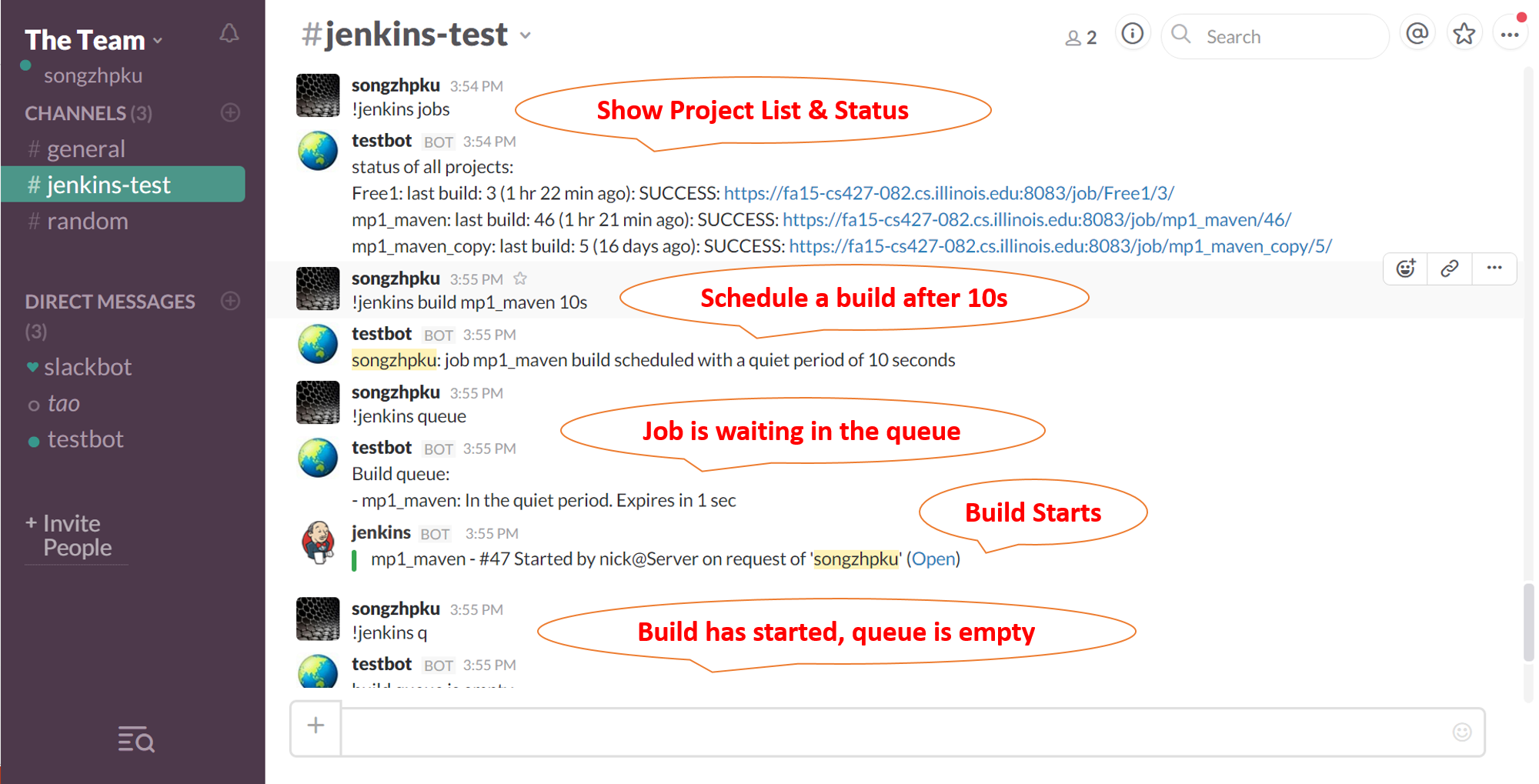Open the mp1_maven/46 build URL
The width and height of the screenshot is (1539, 784).
coord(1037,220)
